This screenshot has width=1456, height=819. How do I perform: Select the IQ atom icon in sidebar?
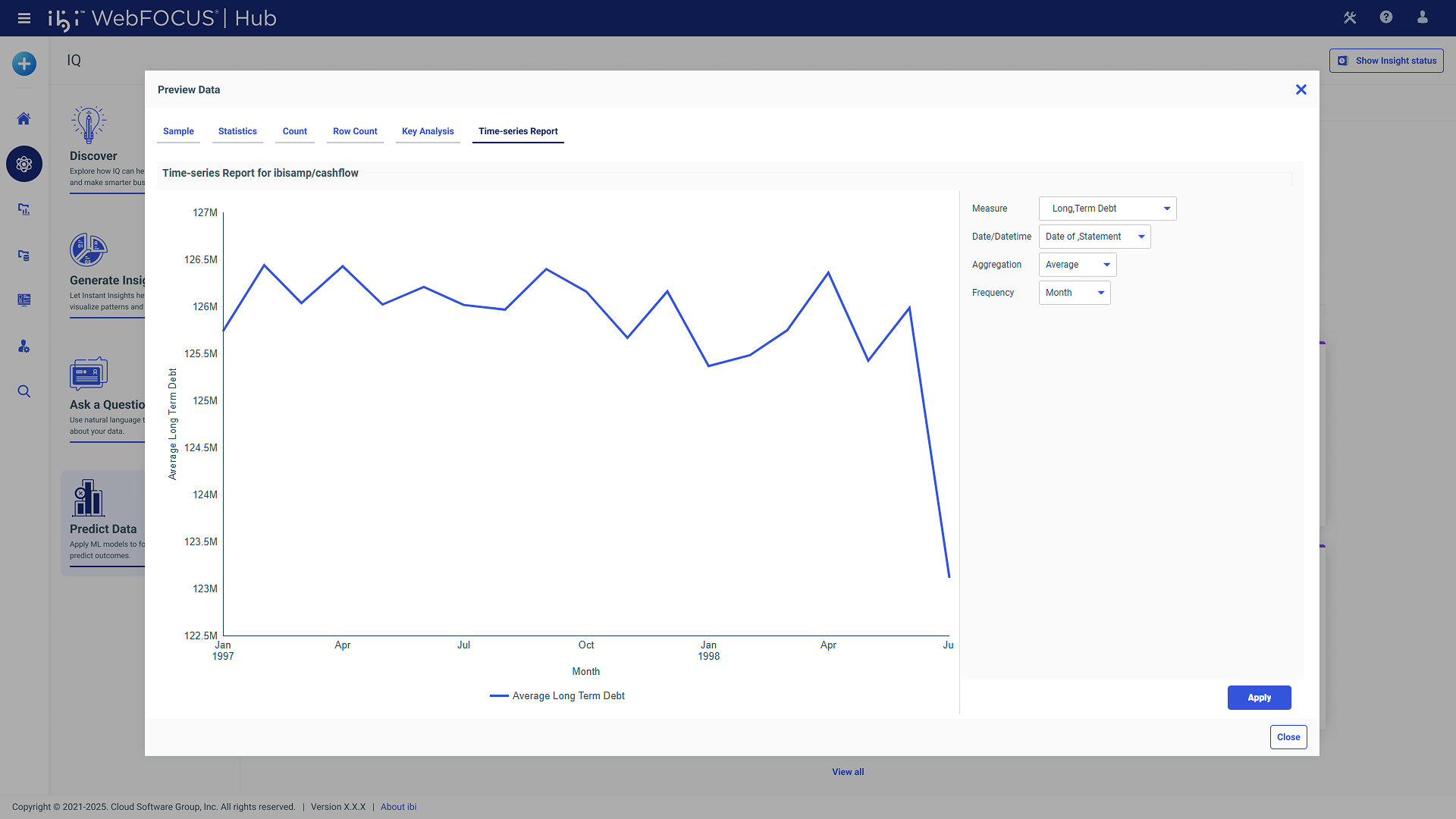[x=24, y=164]
